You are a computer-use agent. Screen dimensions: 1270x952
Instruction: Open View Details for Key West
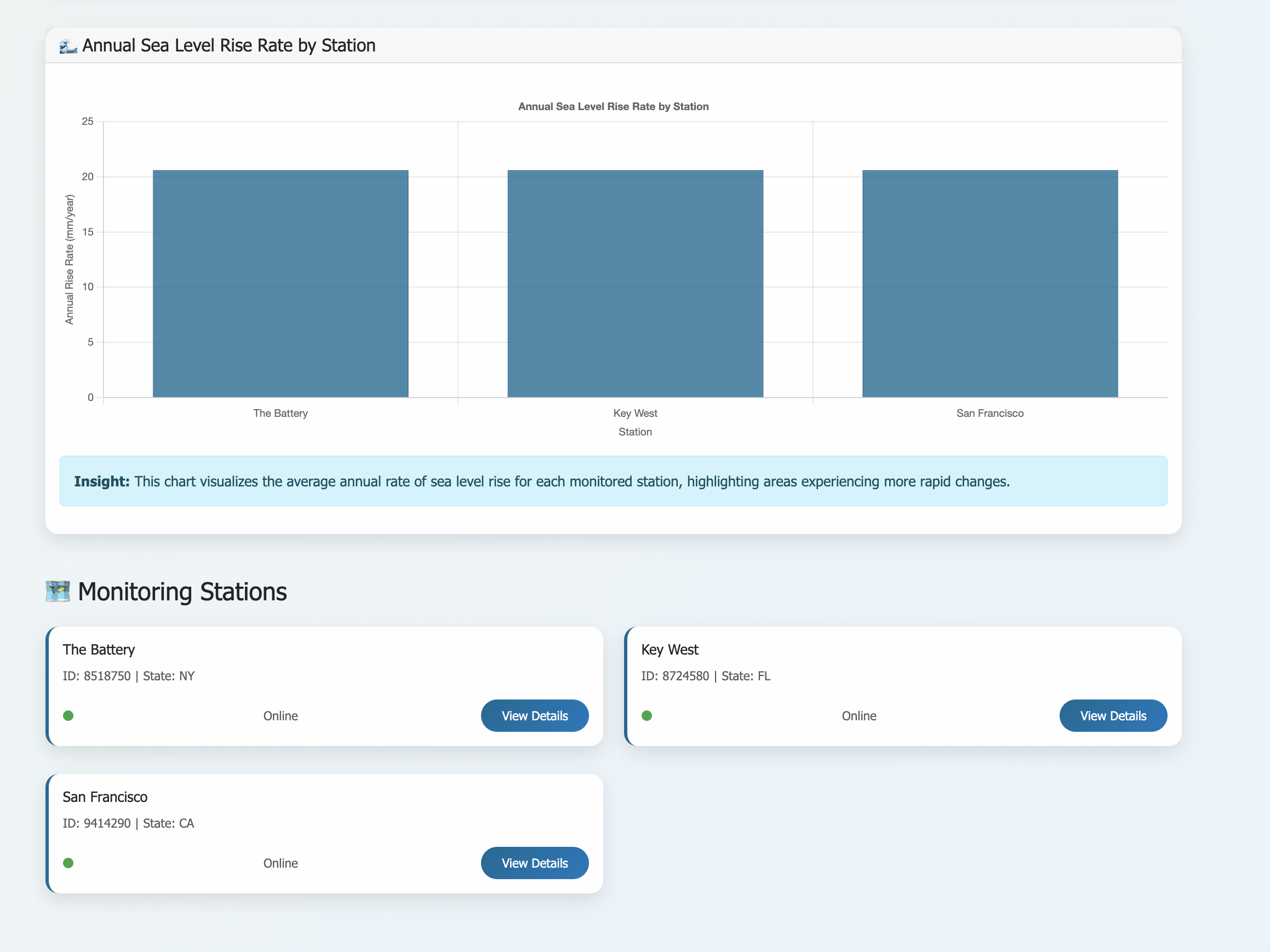1112,715
